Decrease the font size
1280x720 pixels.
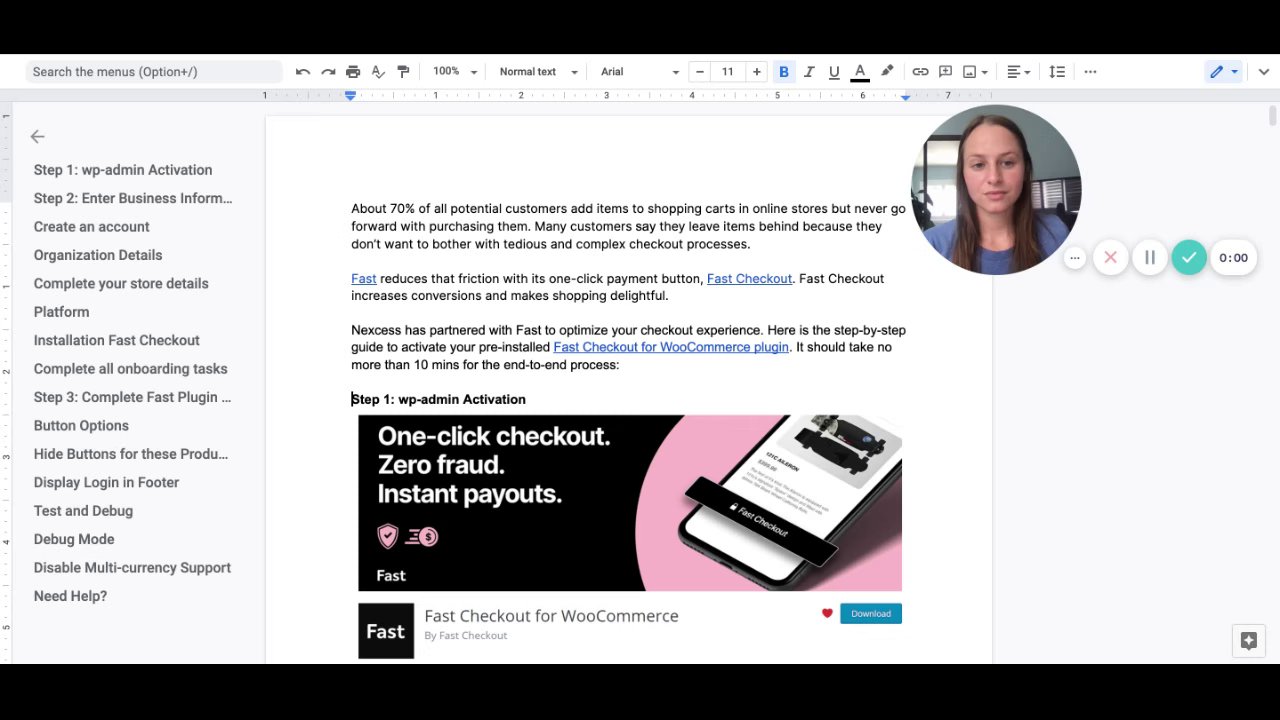[x=700, y=72]
